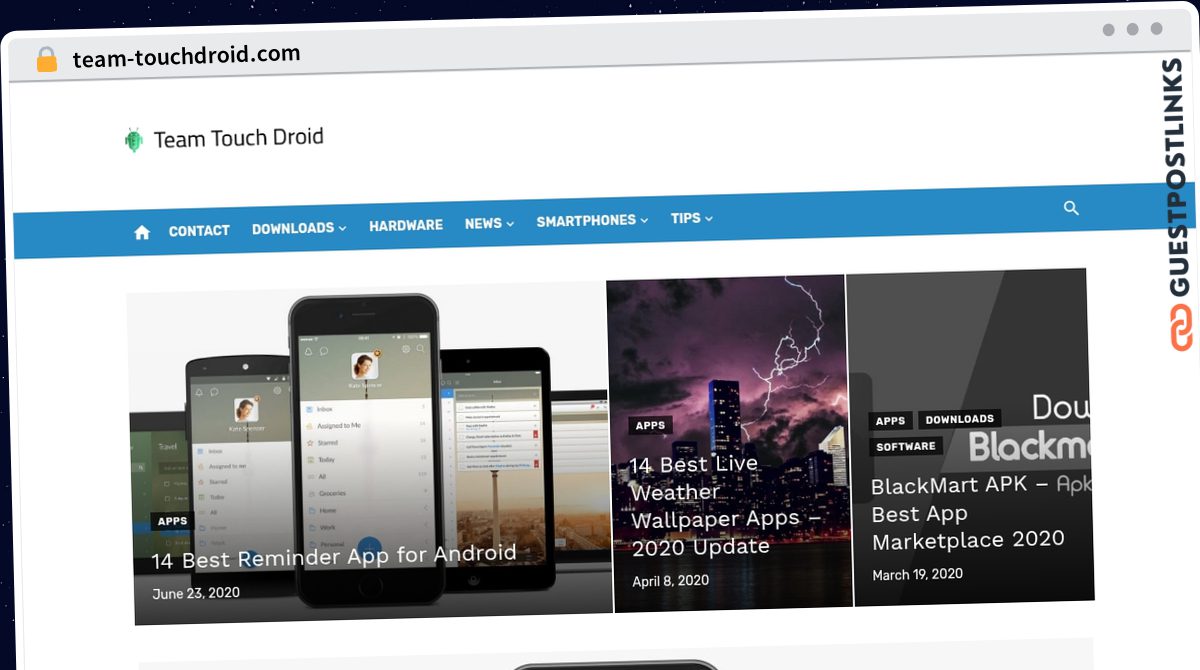Select the NEWS menu item
The height and width of the screenshot is (670, 1200).
[483, 223]
